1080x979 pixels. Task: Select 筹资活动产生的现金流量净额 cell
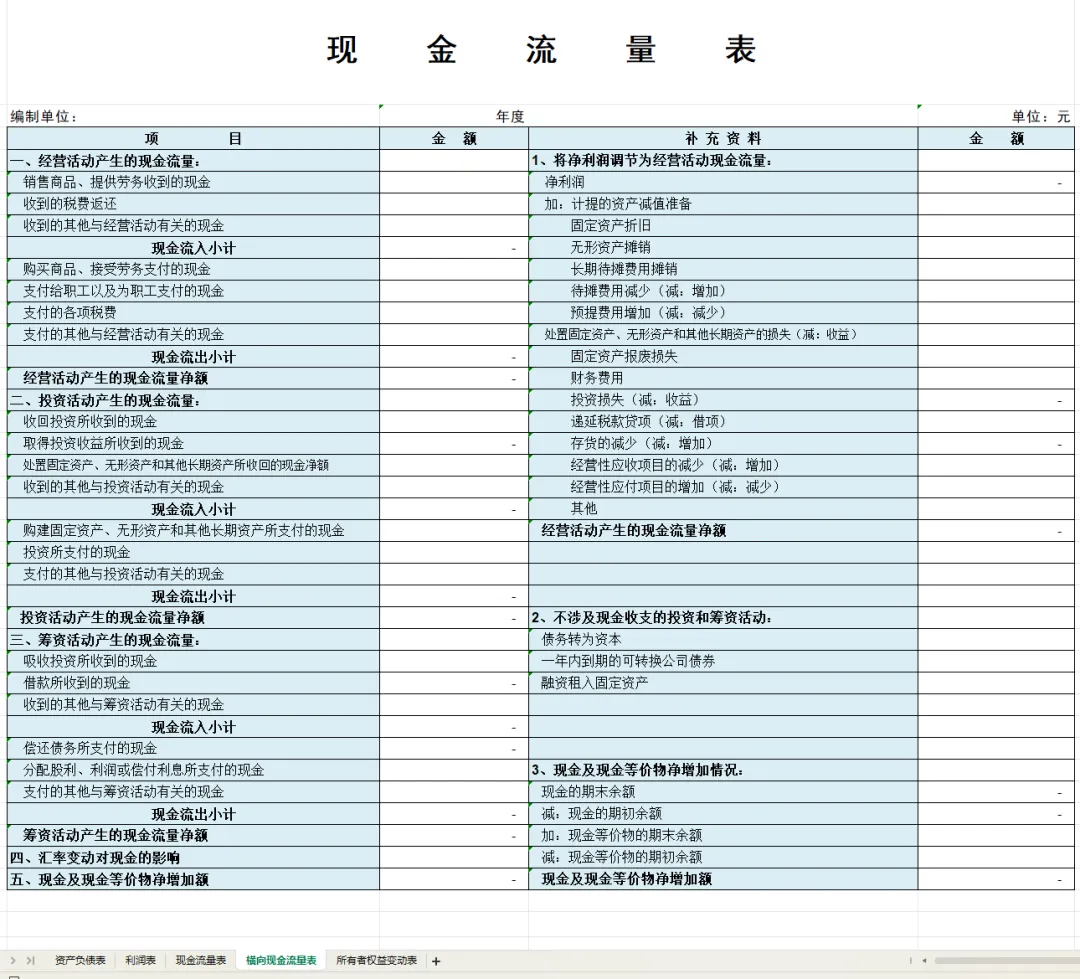(193, 836)
